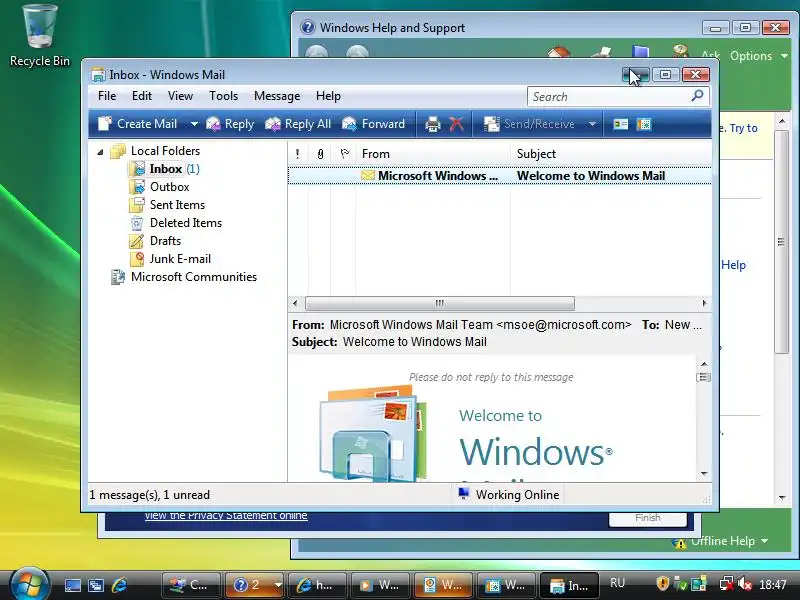
Task: Click the Back arrow in Help and Support
Action: pos(317,52)
